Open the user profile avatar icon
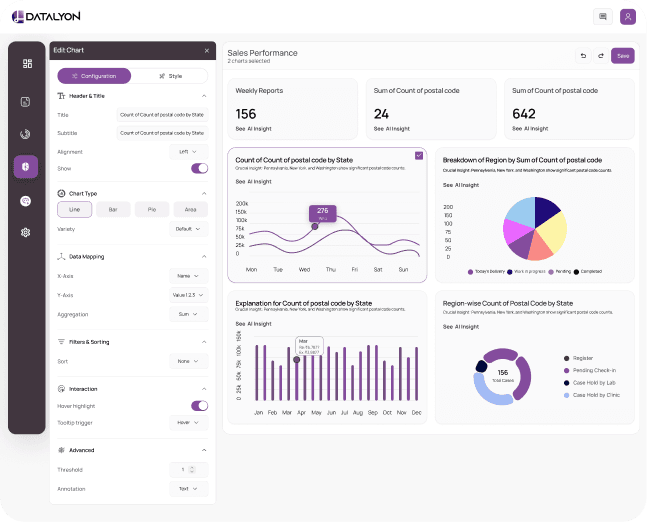 pyautogui.click(x=628, y=17)
